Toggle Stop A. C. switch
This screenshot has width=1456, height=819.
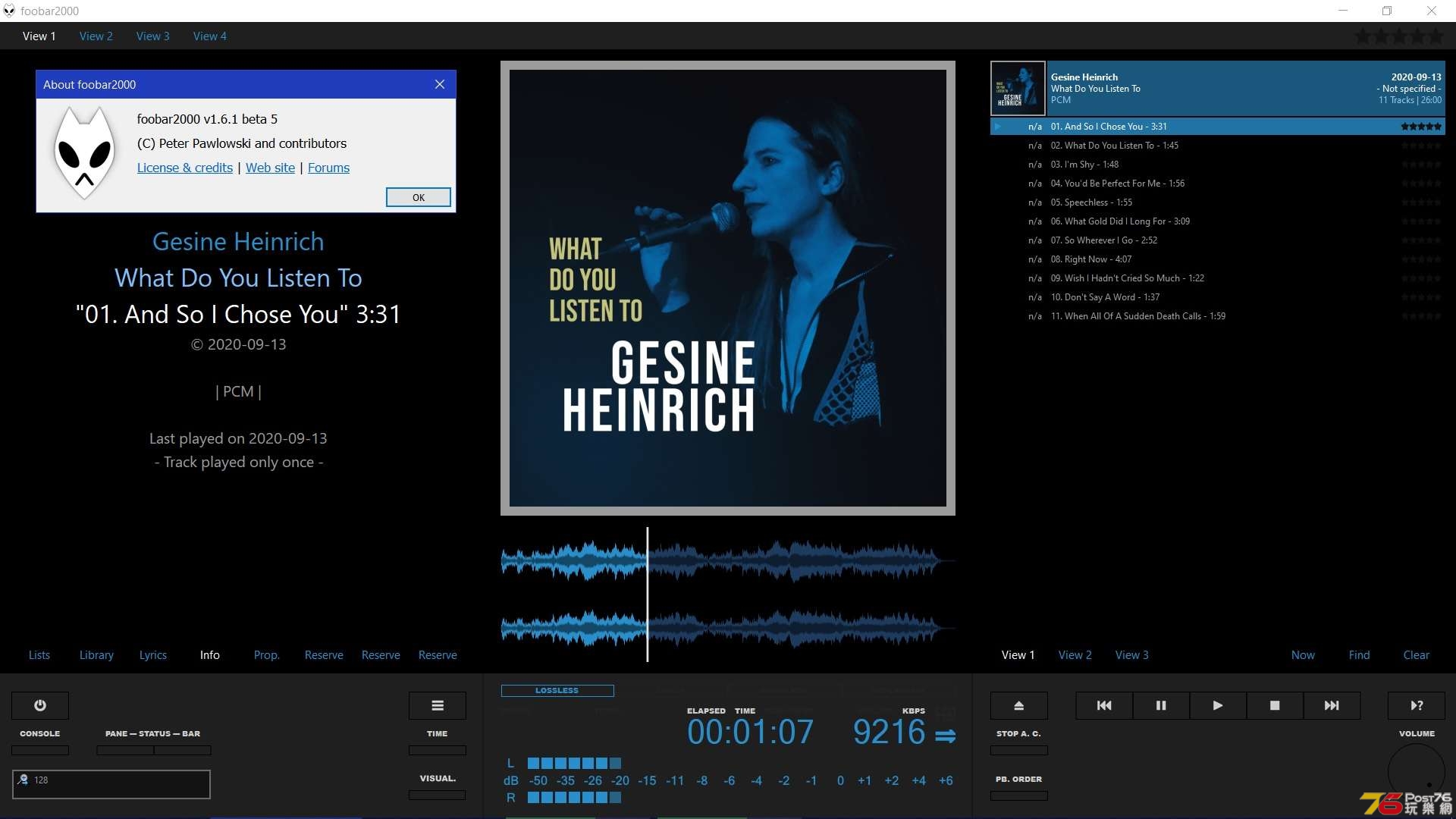(1019, 750)
